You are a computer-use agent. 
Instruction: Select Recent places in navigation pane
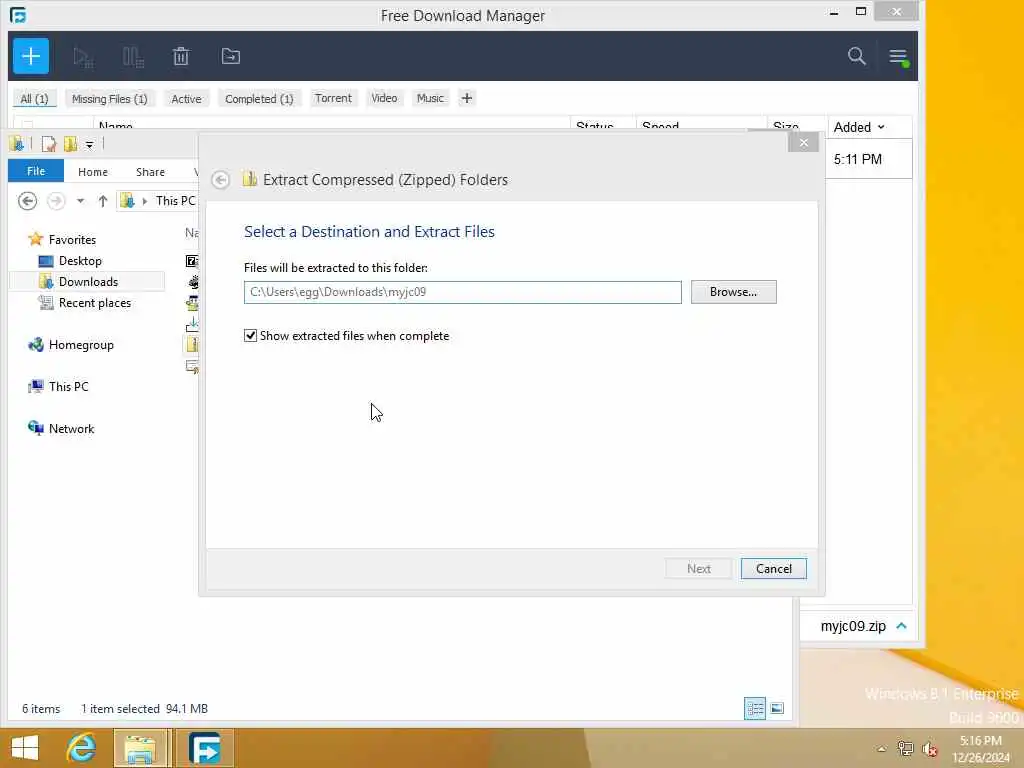click(94, 302)
